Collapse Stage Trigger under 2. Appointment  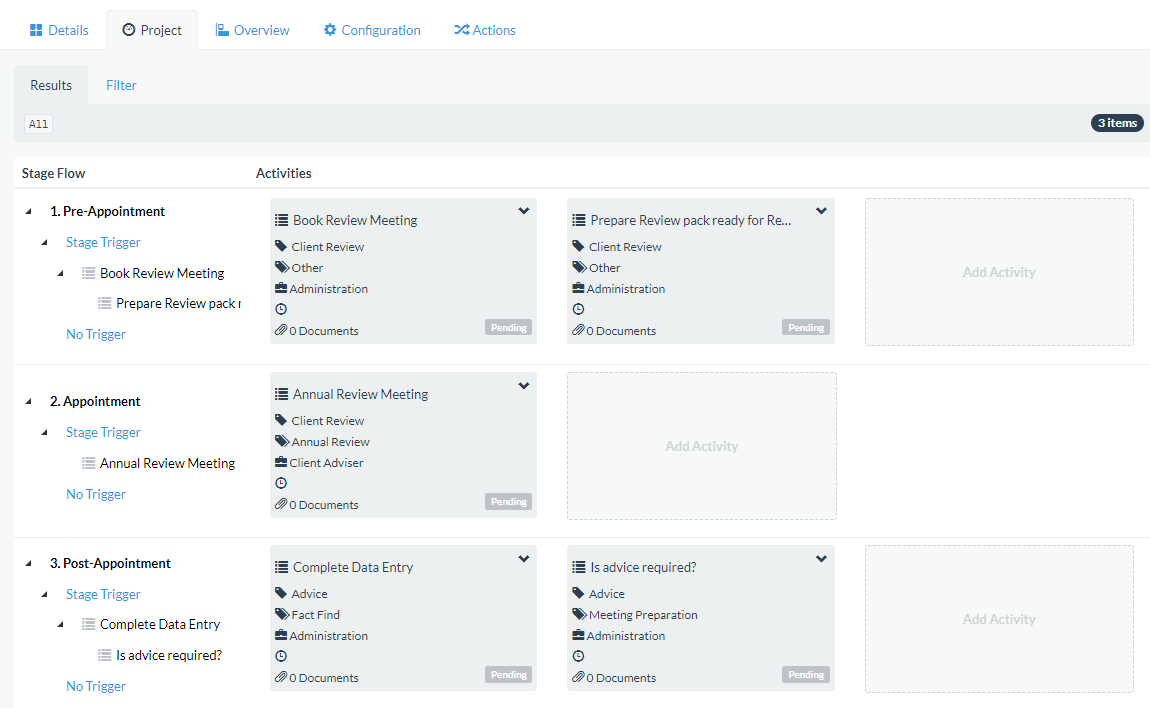44,433
